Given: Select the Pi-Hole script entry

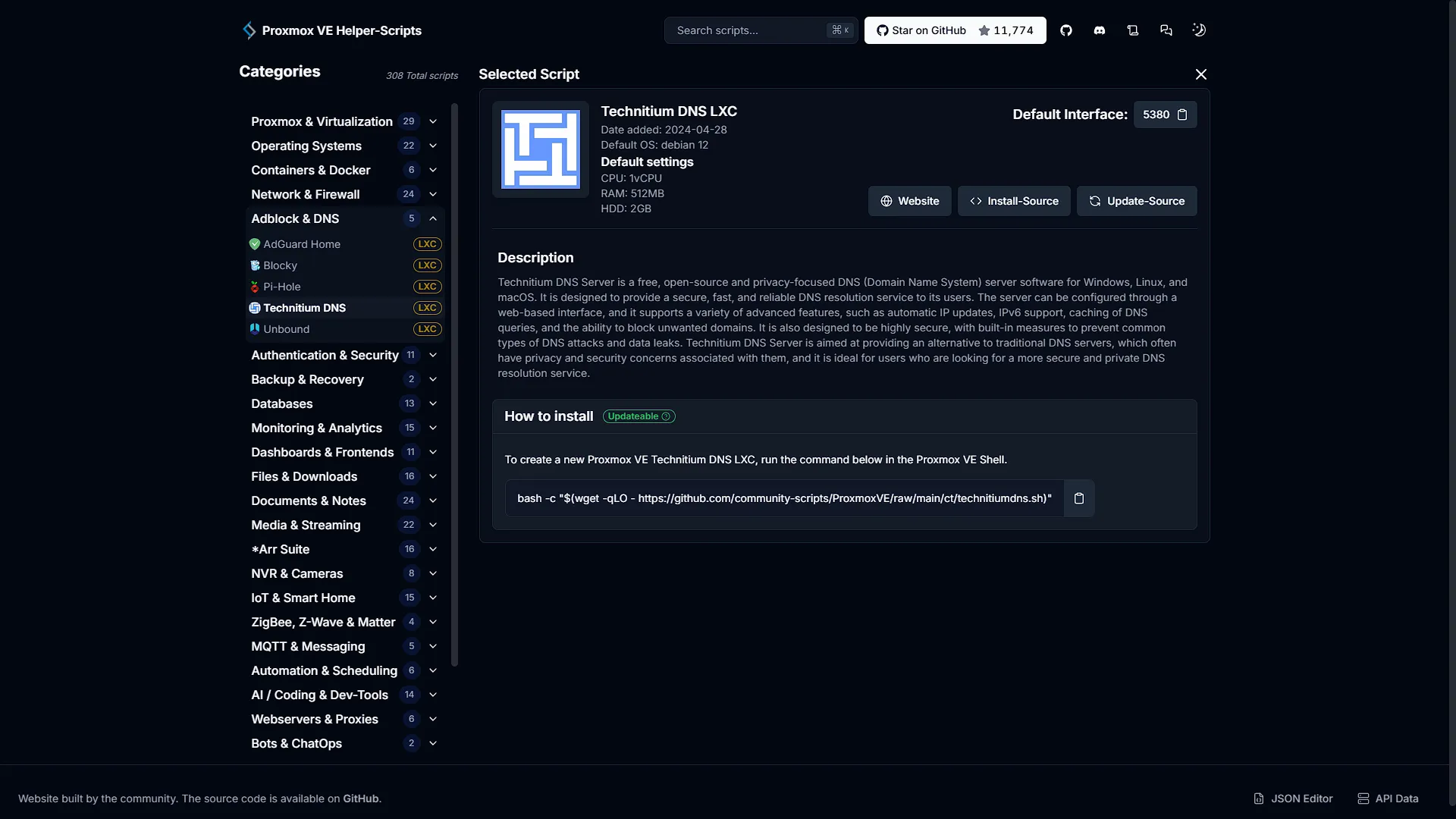Looking at the screenshot, I should click(345, 287).
